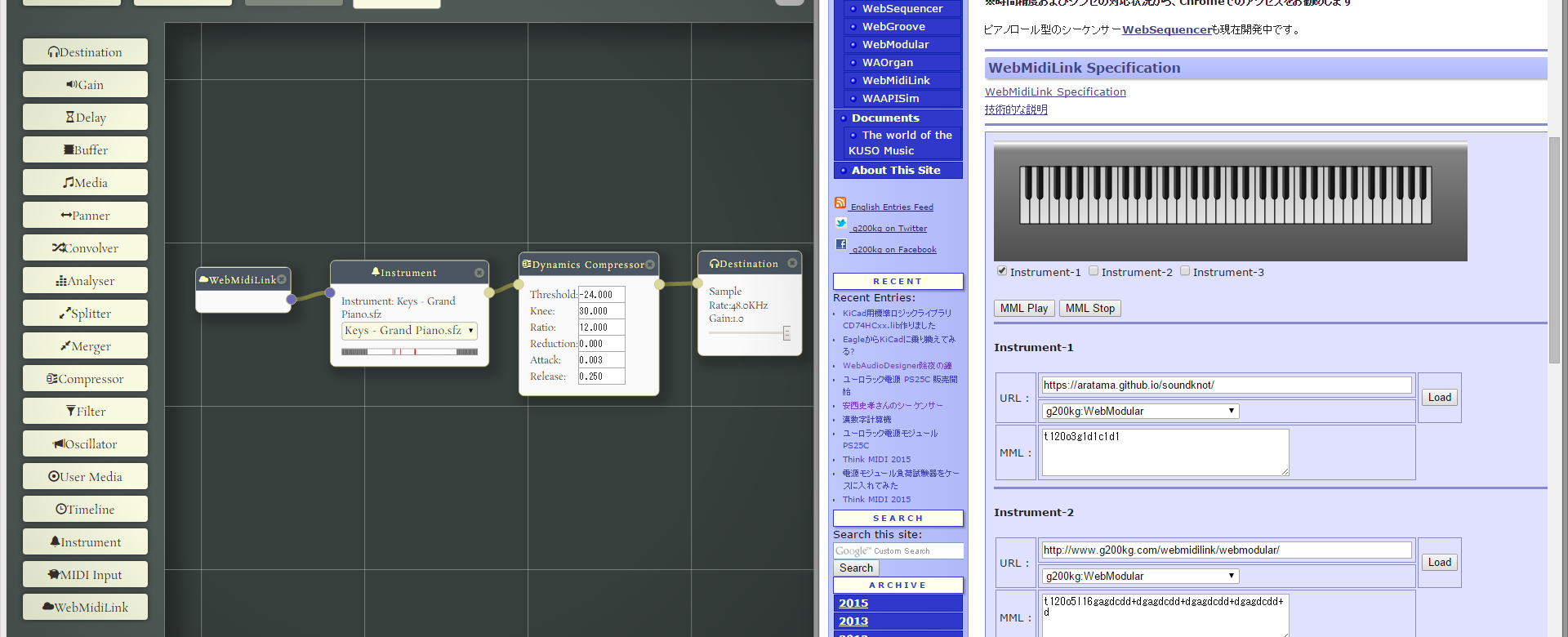This screenshot has height=637, width=1568.
Task: Open the English Entries Feed RSS icon
Action: pos(840,203)
